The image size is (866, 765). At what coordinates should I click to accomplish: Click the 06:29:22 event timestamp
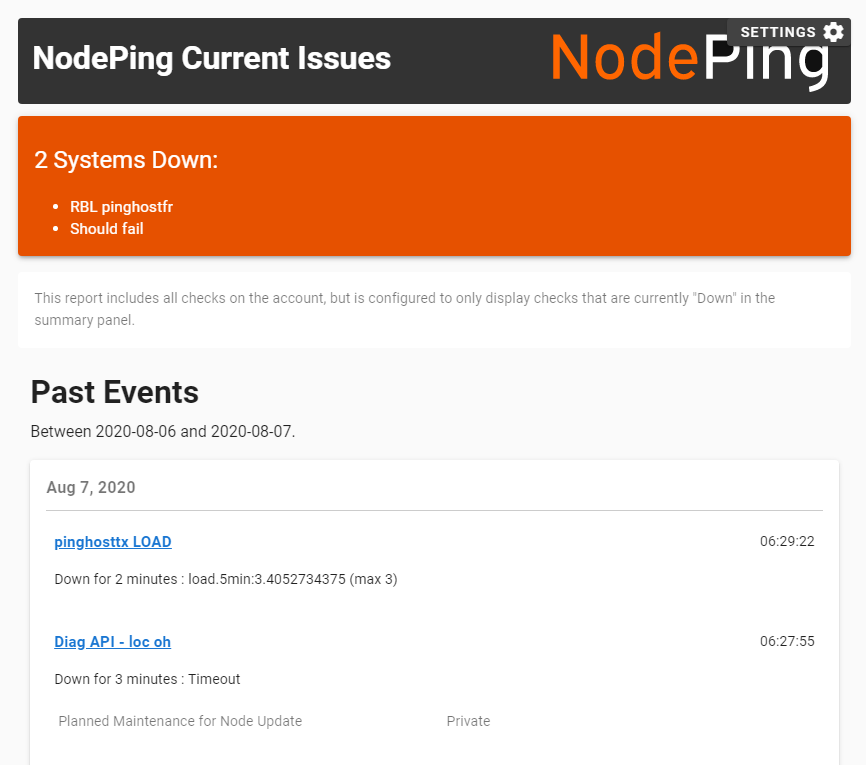click(x=787, y=542)
